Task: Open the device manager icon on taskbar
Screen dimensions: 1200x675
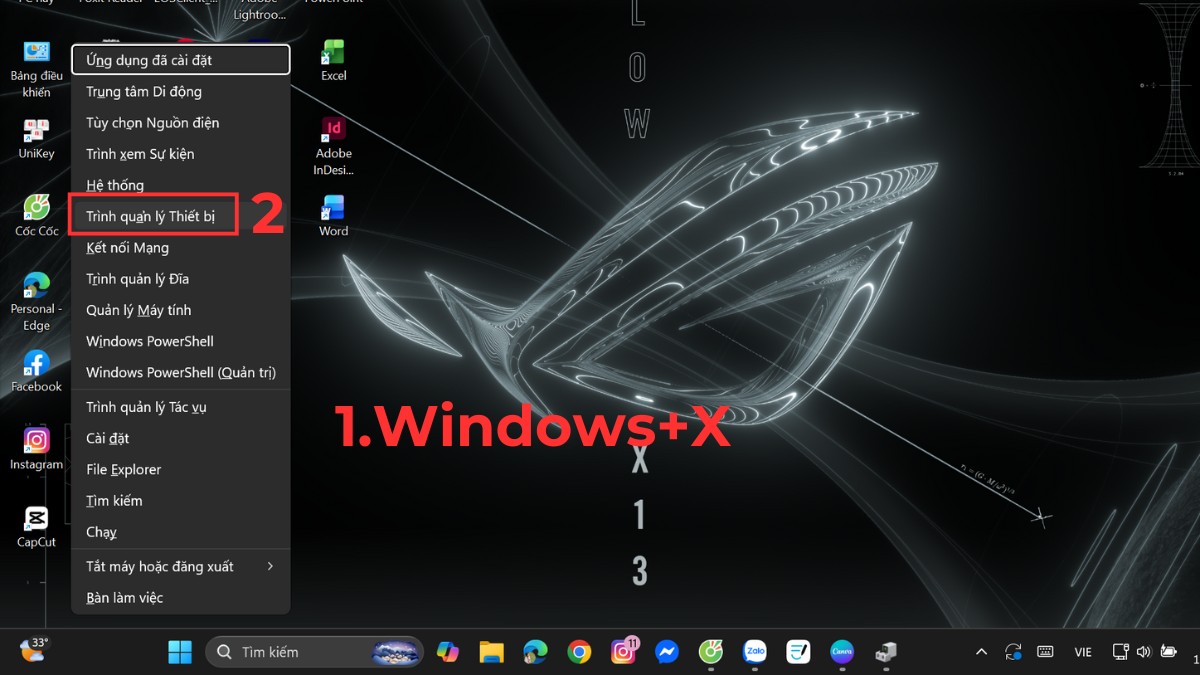Action: pyautogui.click(x=886, y=652)
